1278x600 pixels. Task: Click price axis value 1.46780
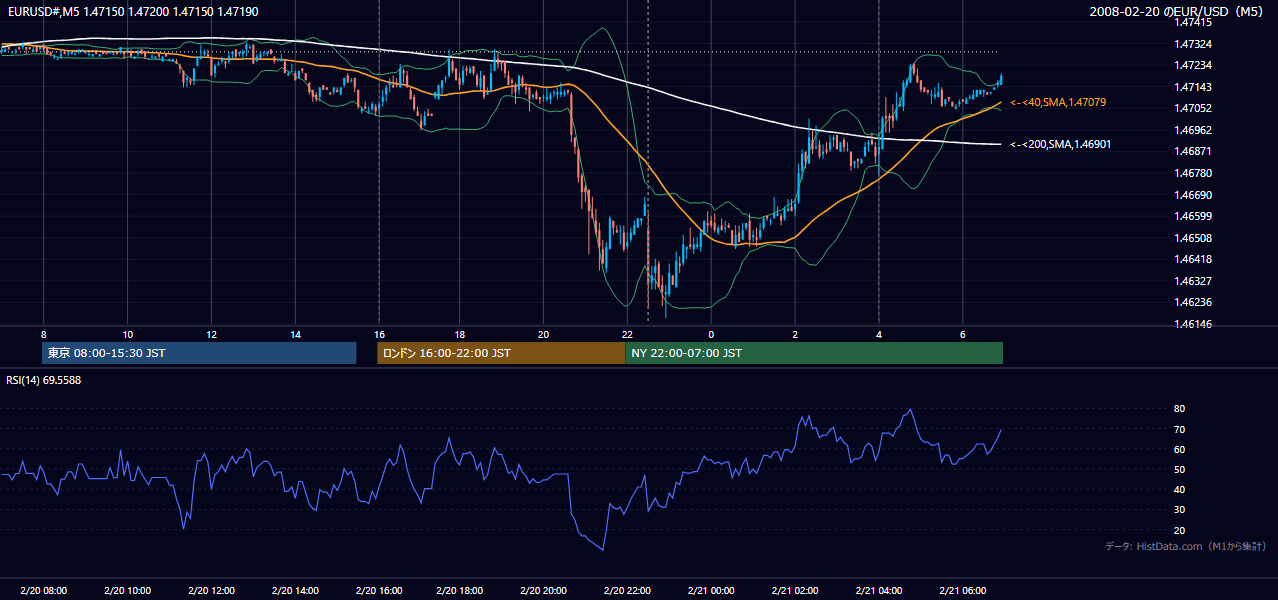pyautogui.click(x=1194, y=173)
